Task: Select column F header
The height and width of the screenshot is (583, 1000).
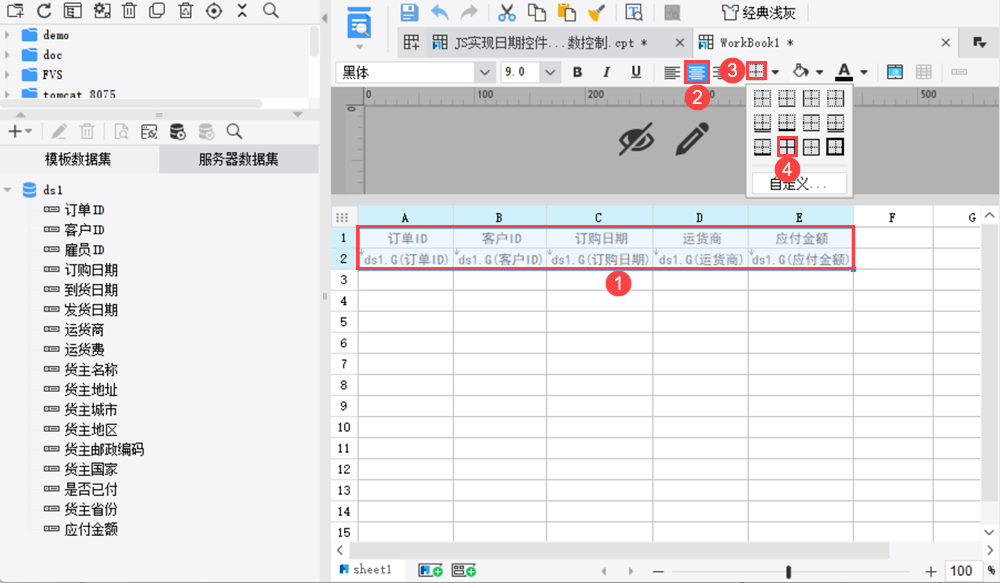Action: point(893,218)
